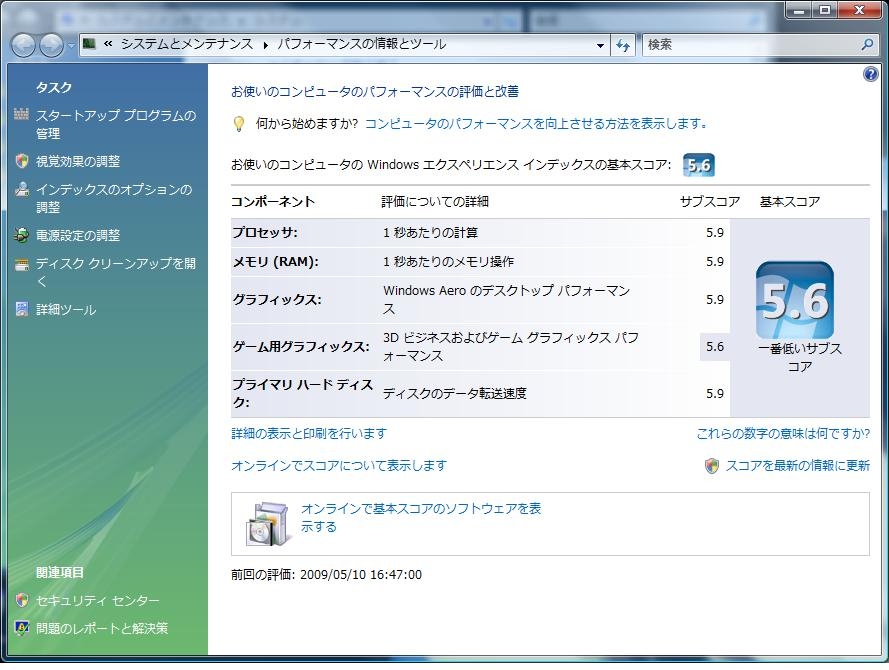Viewport: 889px width, 670px height.
Task: Click the software box and CD icon
Action: click(x=269, y=524)
